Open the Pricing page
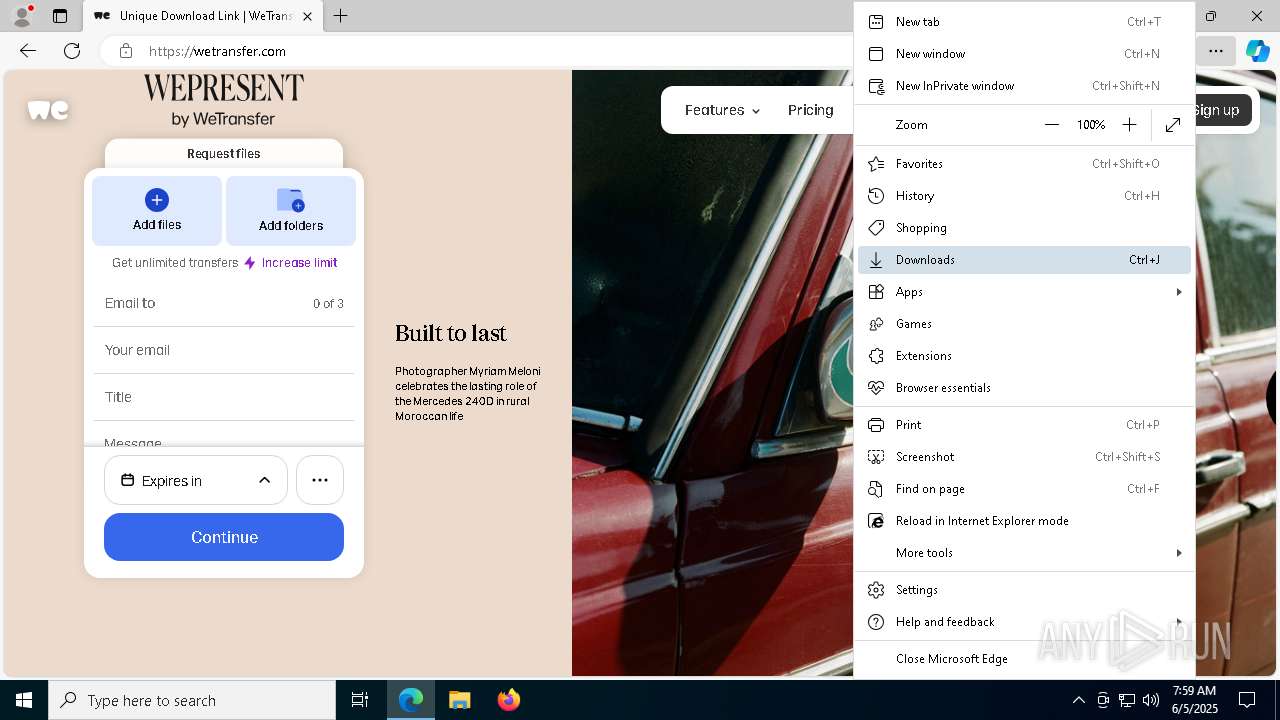 click(810, 110)
